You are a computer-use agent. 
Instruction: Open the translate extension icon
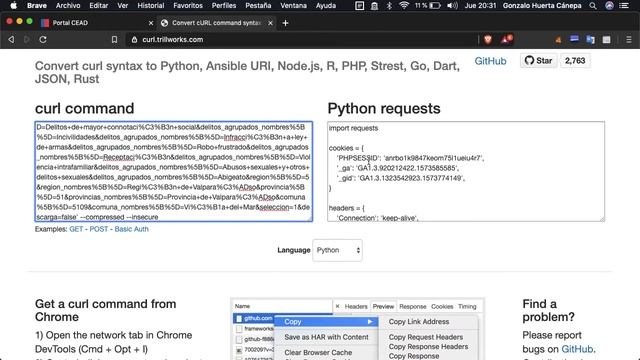pos(590,40)
